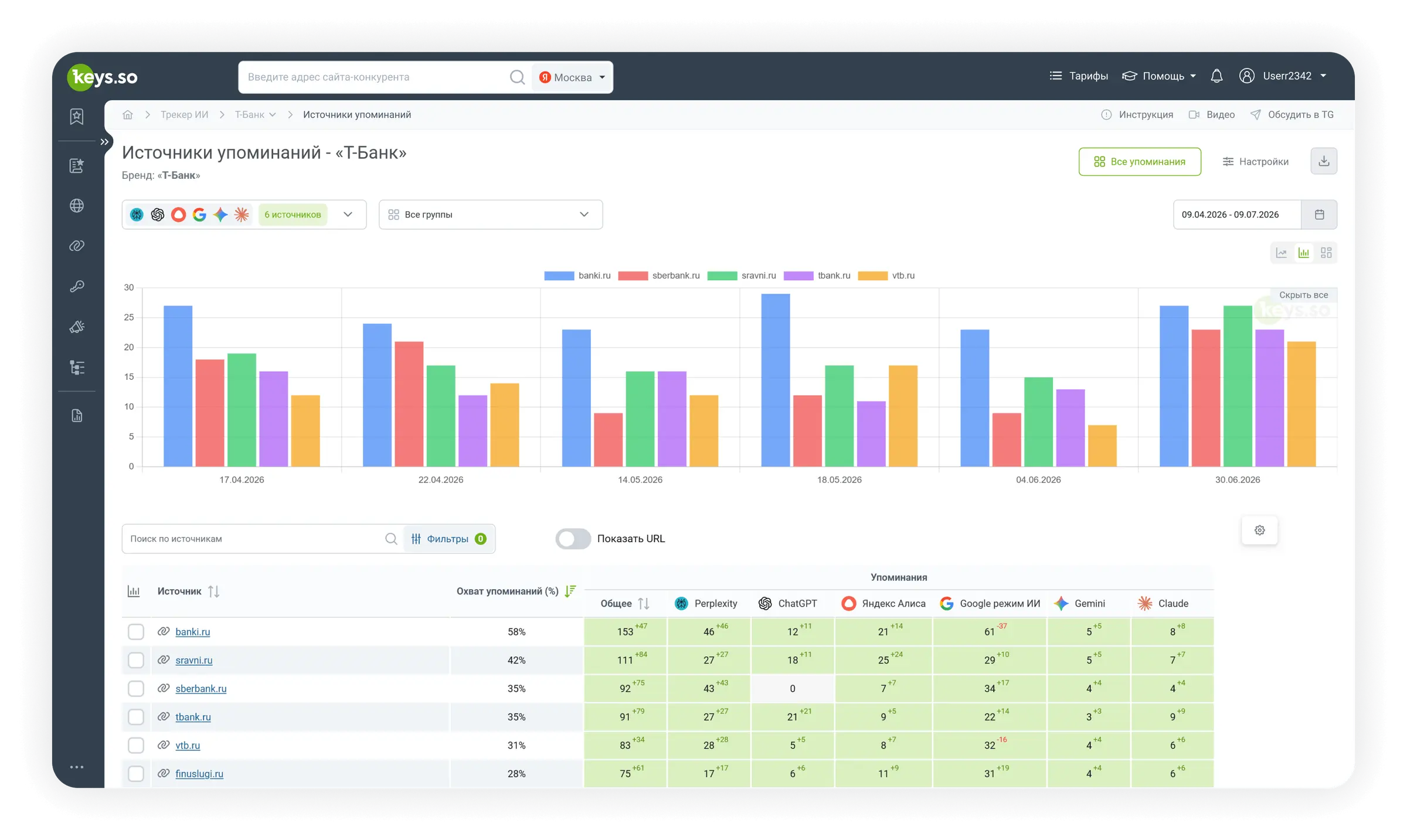Click the user profile avatar icon
Screen dimensions: 1407x840
[1246, 76]
